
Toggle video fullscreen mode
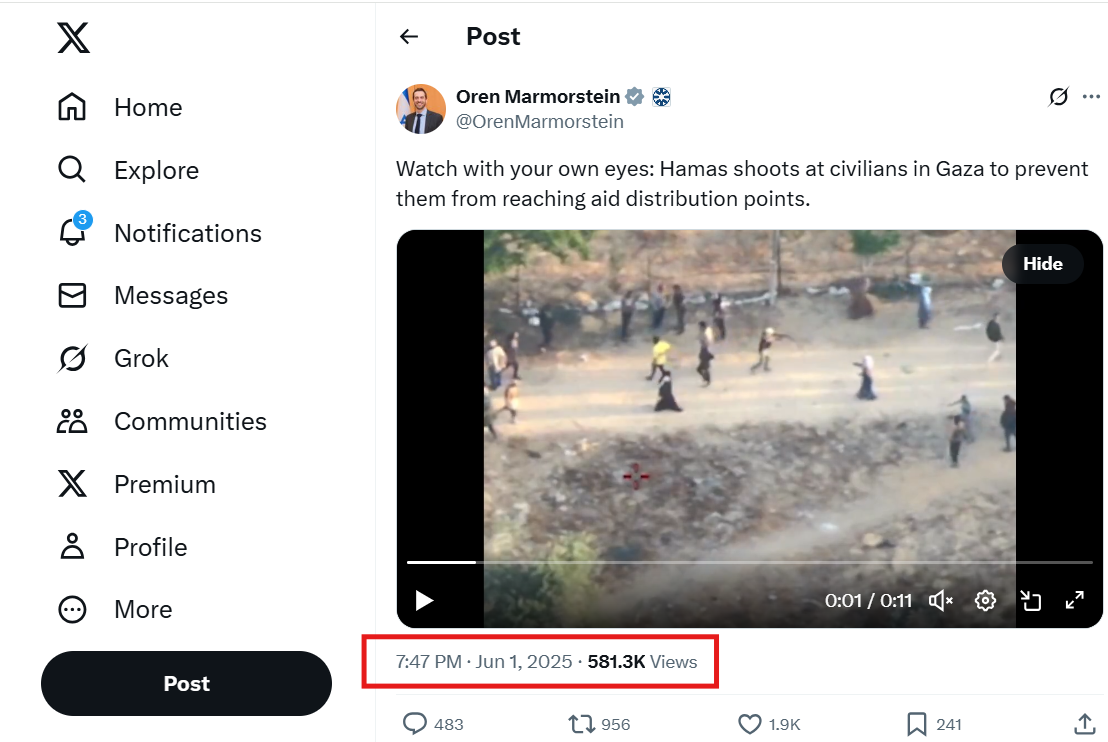1075,601
